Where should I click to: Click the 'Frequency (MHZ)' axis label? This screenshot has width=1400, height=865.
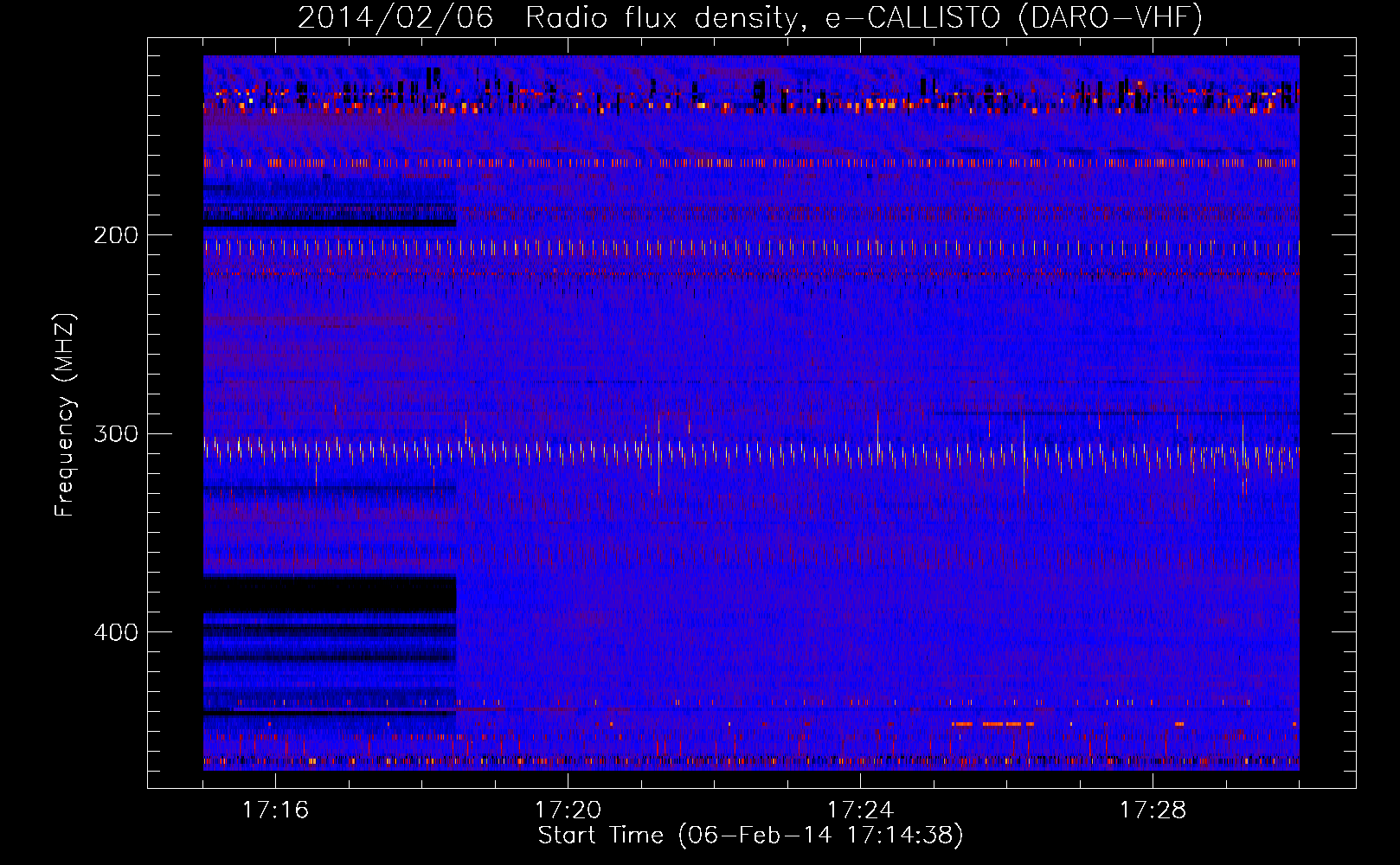tap(65, 415)
